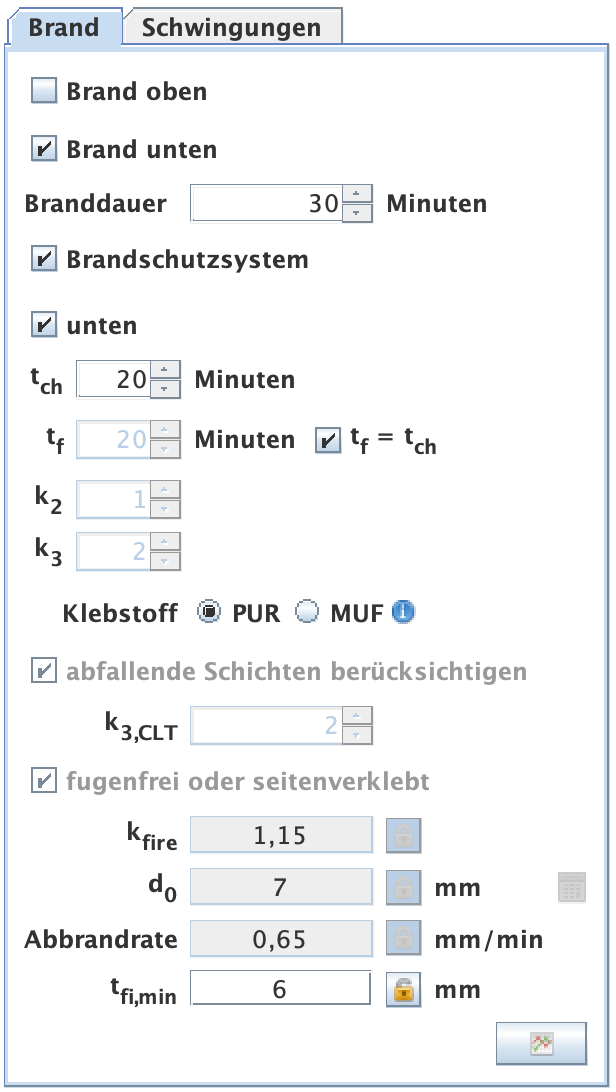
Task: Select the MUF adhesive radio button
Action: [307, 613]
